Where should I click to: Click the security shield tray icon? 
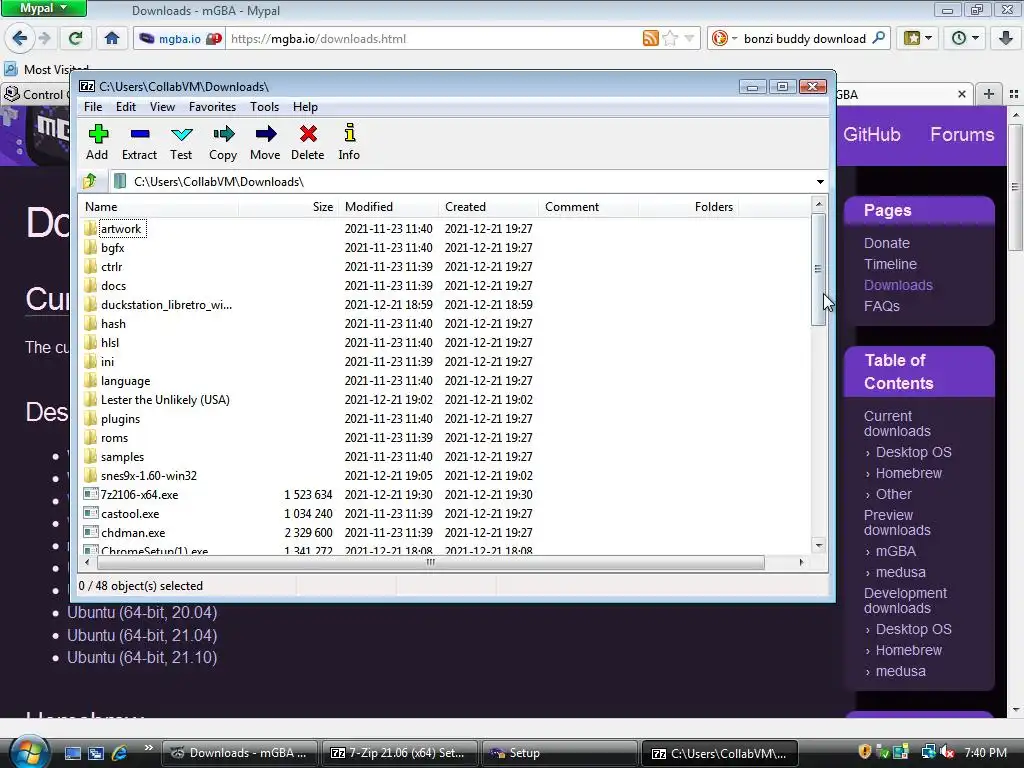click(x=865, y=752)
